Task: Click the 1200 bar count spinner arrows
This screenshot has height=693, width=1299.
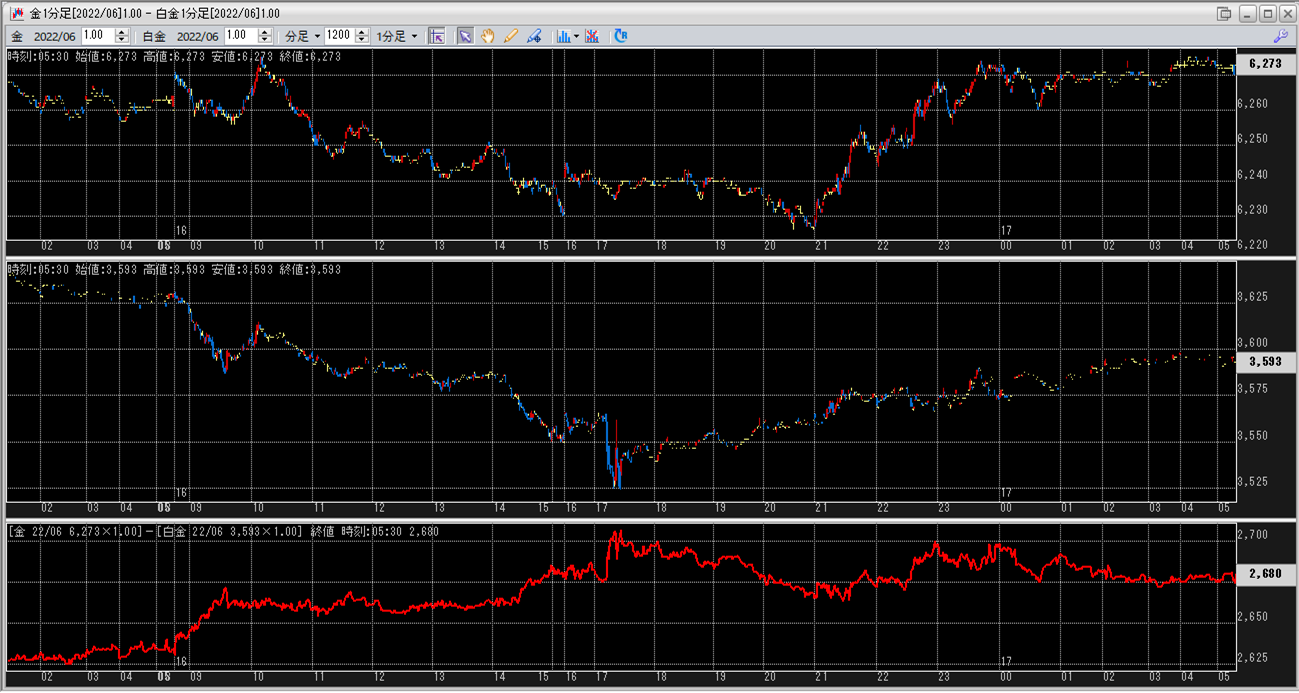Action: (360, 36)
